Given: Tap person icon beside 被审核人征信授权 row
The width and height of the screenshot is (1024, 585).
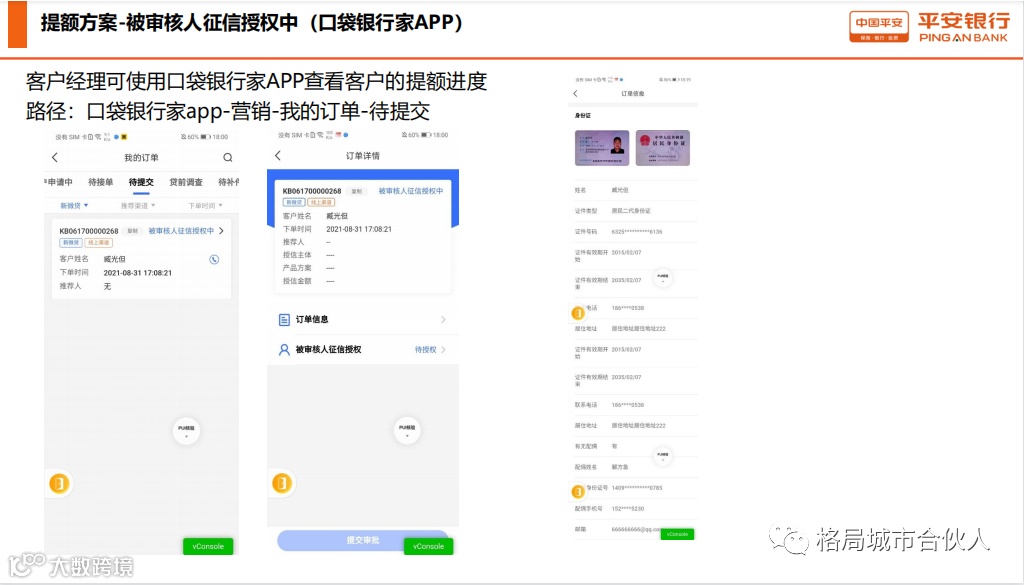Looking at the screenshot, I should pyautogui.click(x=284, y=349).
